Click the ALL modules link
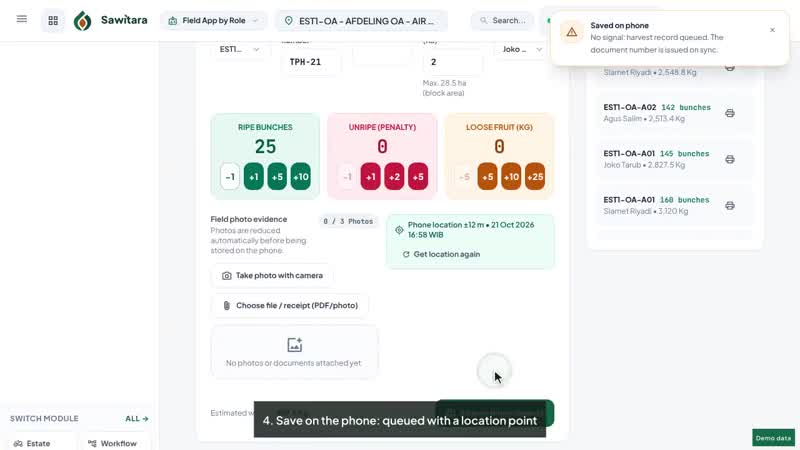The height and width of the screenshot is (450, 800). pyautogui.click(x=137, y=418)
